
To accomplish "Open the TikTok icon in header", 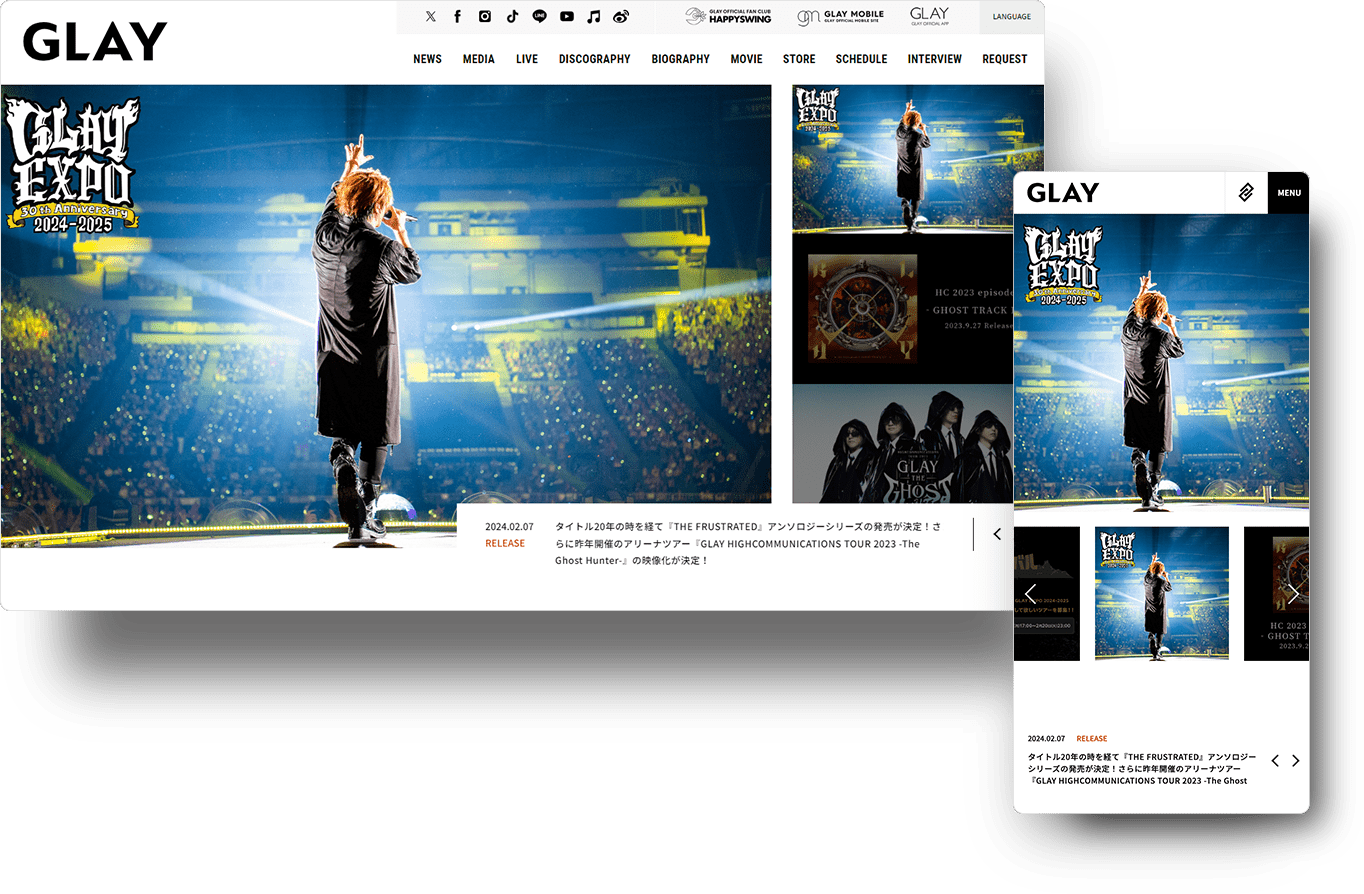I will point(512,17).
